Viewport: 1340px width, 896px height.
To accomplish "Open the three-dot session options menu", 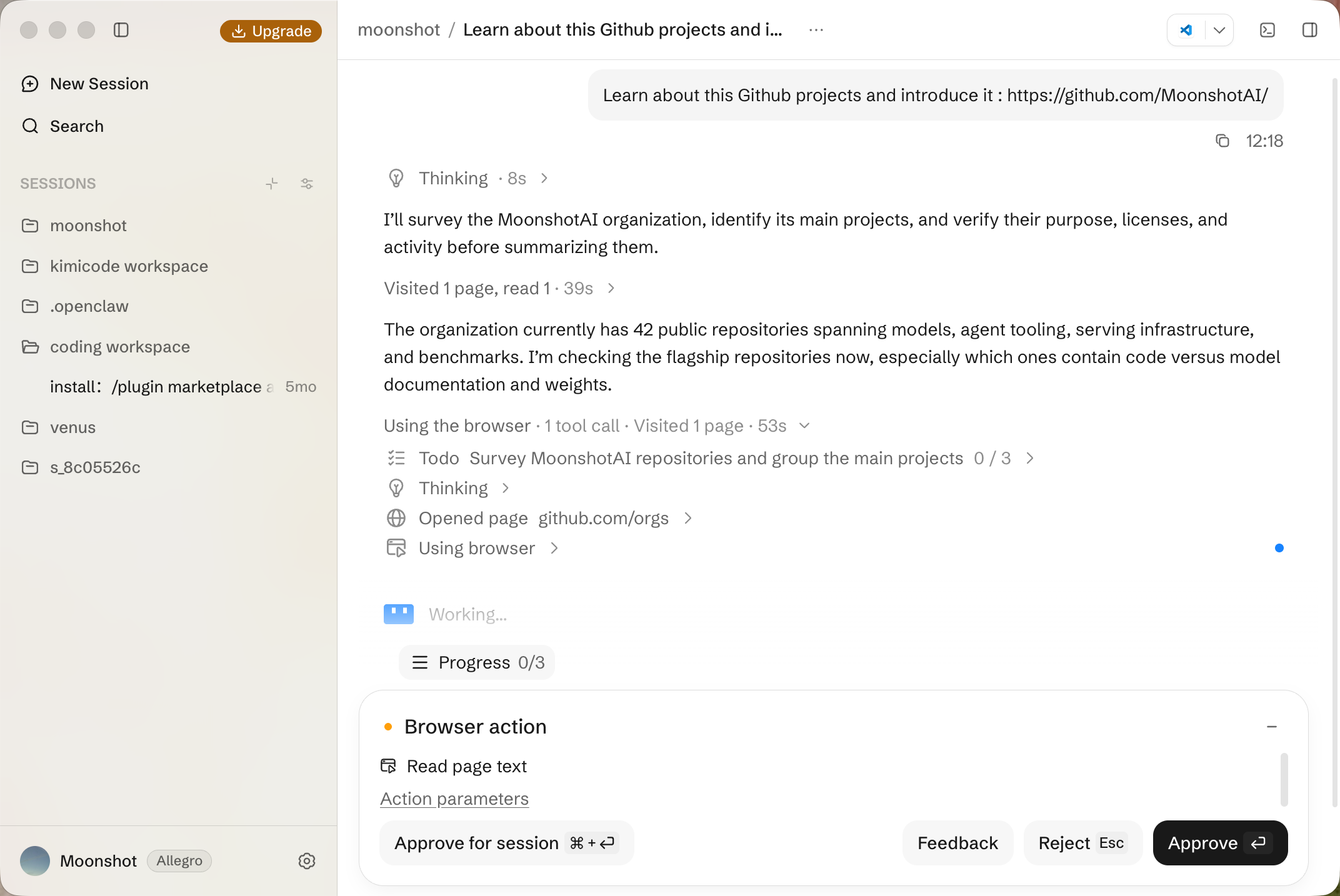I will [816, 30].
